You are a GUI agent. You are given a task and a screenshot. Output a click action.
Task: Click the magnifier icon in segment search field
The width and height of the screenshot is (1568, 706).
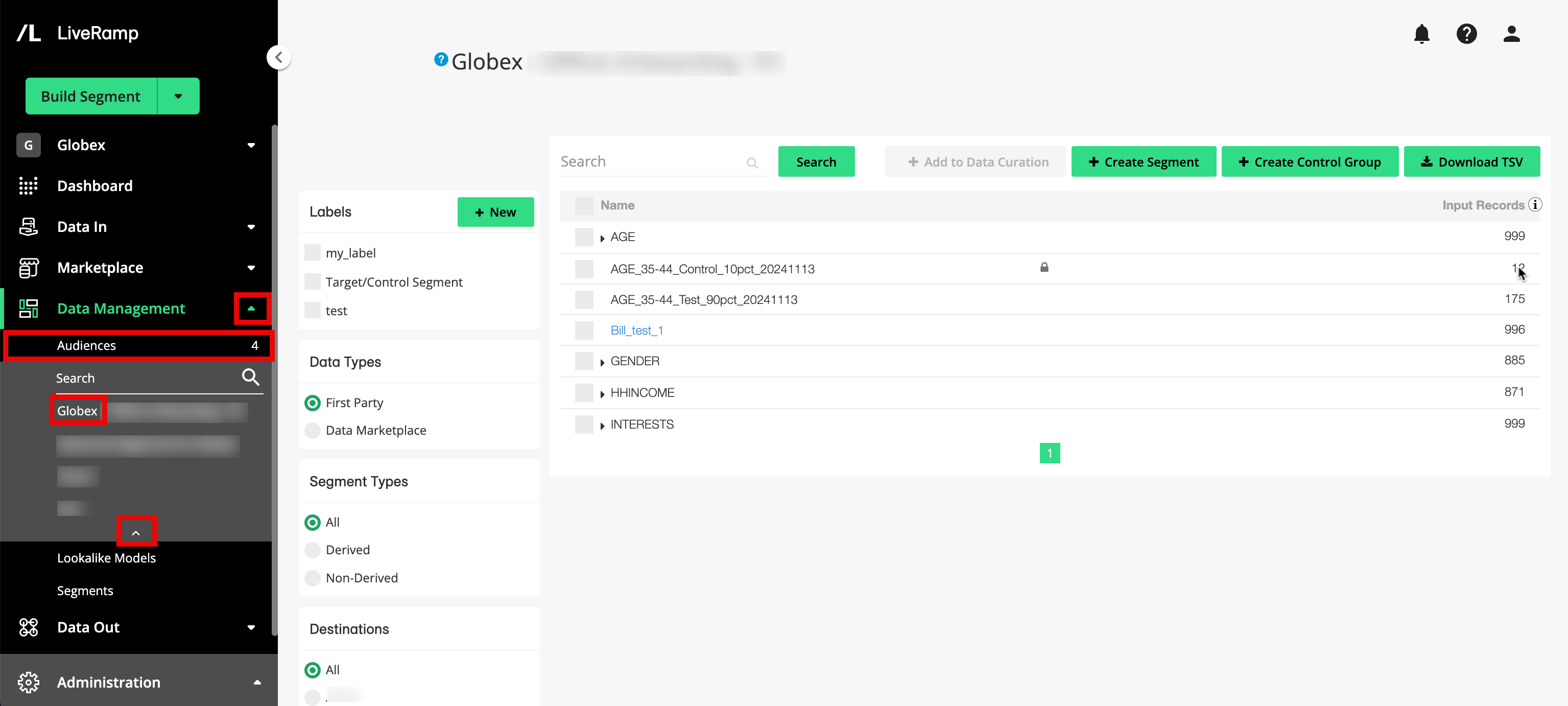coord(752,162)
